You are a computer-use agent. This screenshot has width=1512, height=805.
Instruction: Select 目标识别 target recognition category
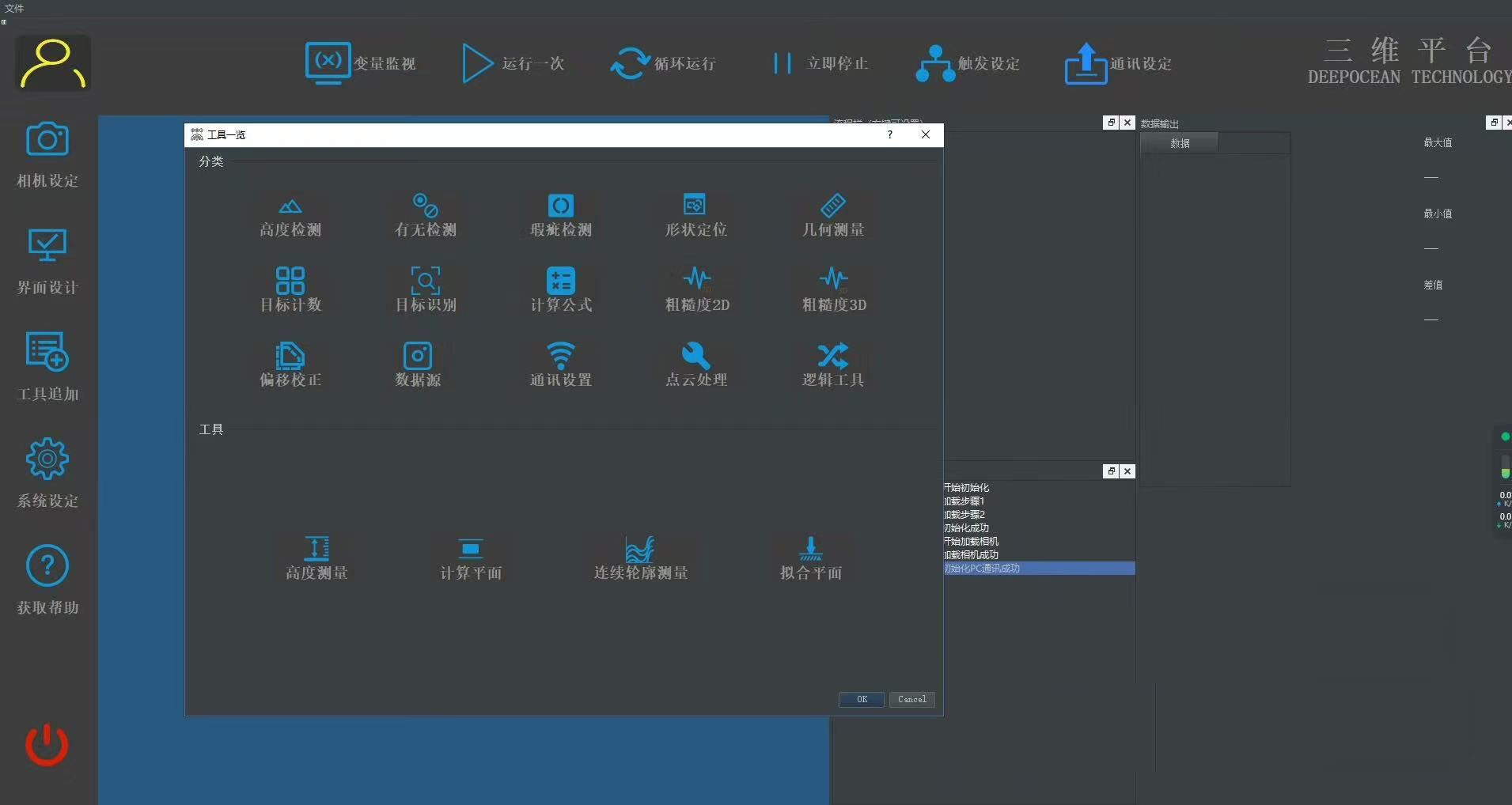tap(426, 290)
